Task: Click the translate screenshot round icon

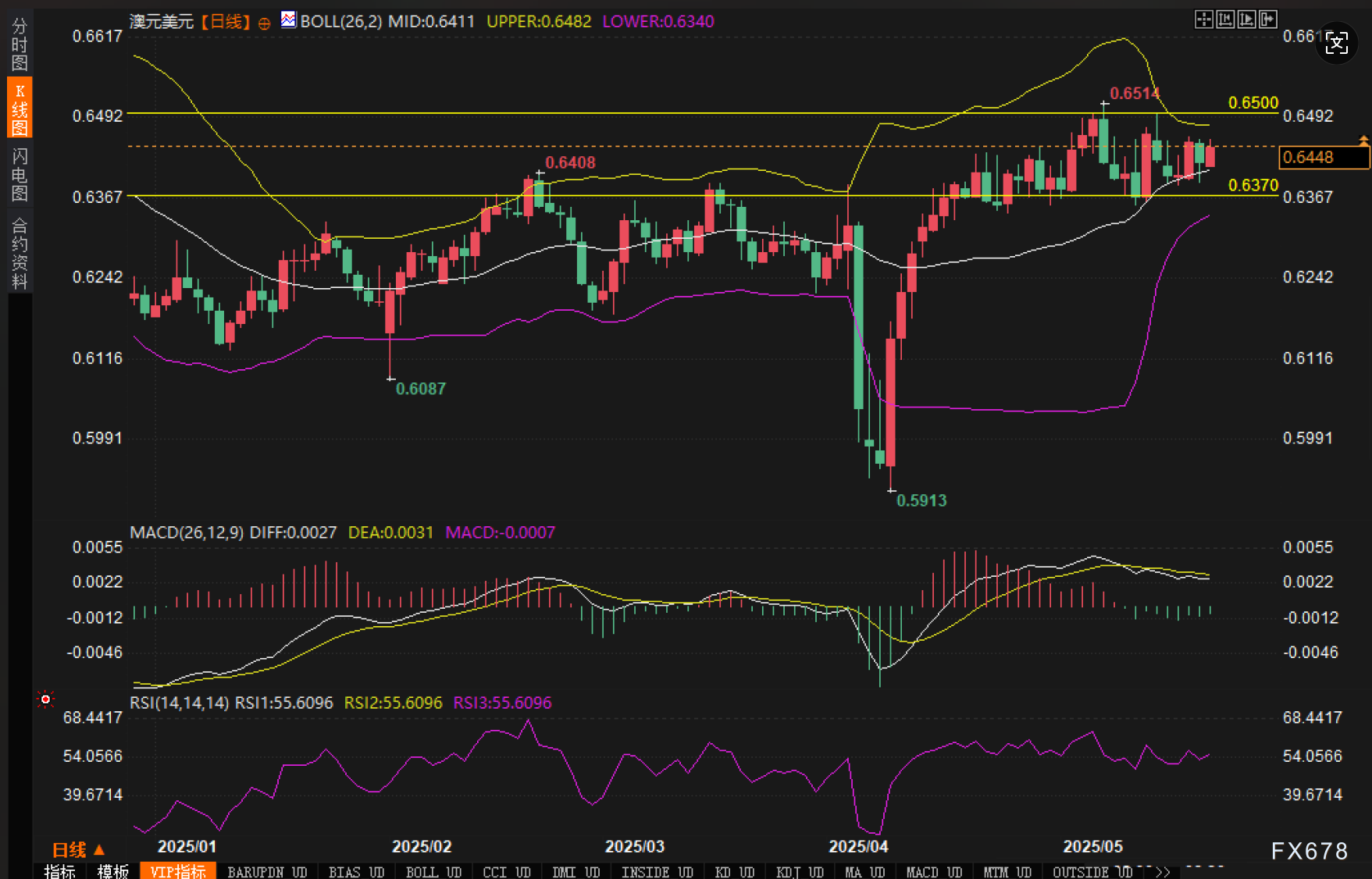Action: click(1336, 43)
